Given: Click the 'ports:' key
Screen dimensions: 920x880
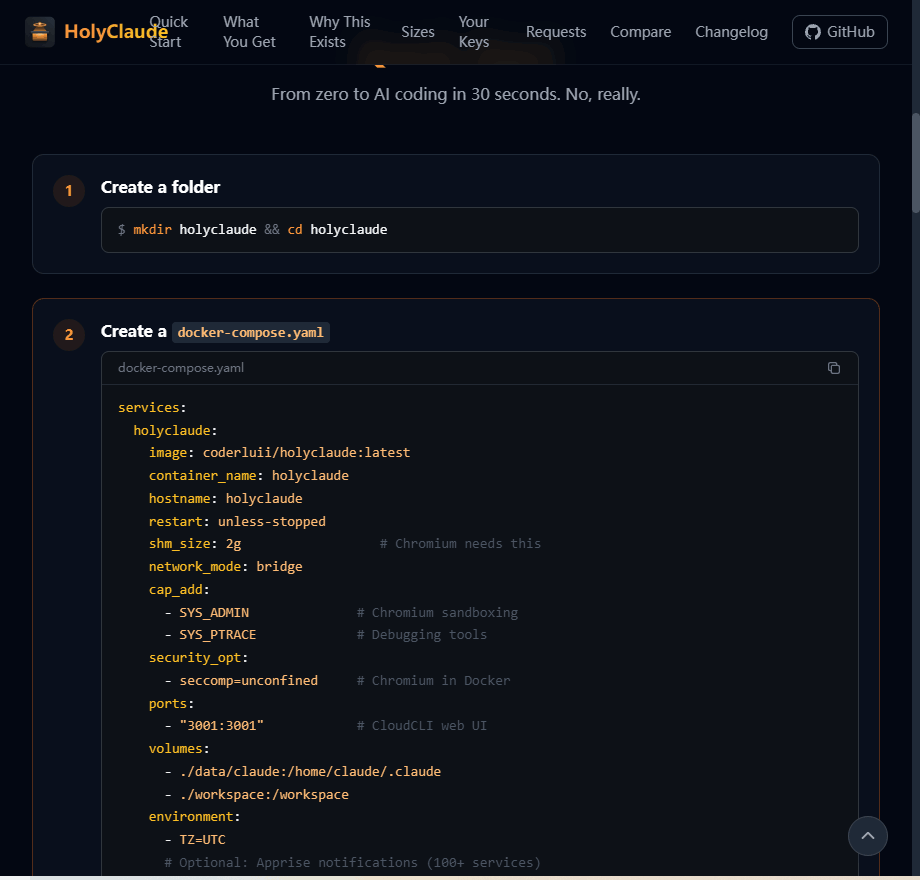Looking at the screenshot, I should pos(171,703).
